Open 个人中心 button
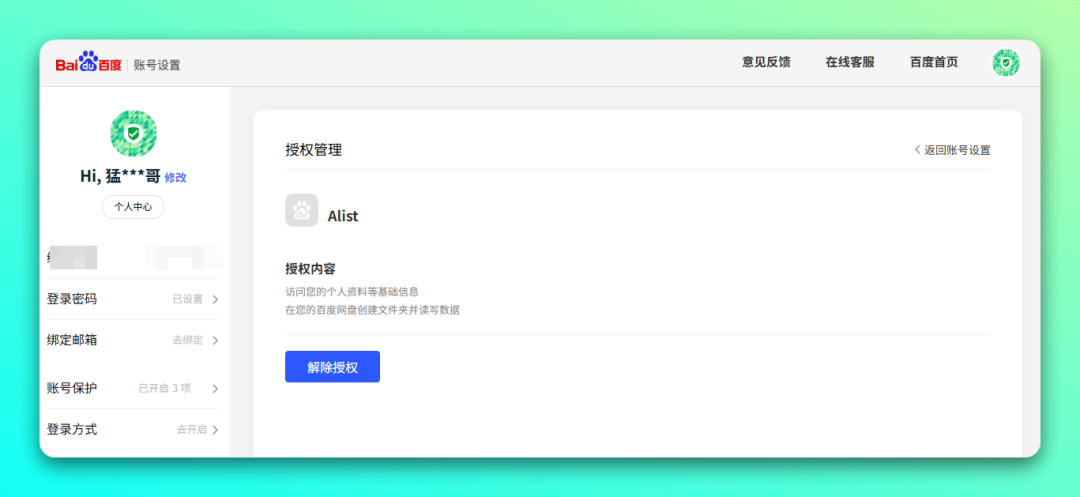This screenshot has height=497, width=1080. [x=133, y=207]
